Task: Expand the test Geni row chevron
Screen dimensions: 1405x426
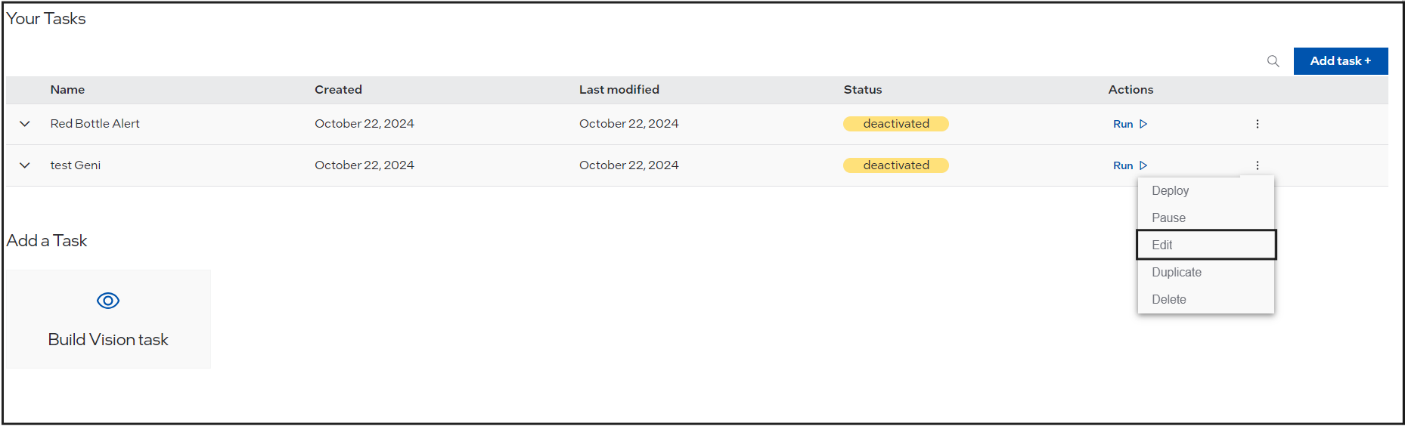Action: [25, 166]
